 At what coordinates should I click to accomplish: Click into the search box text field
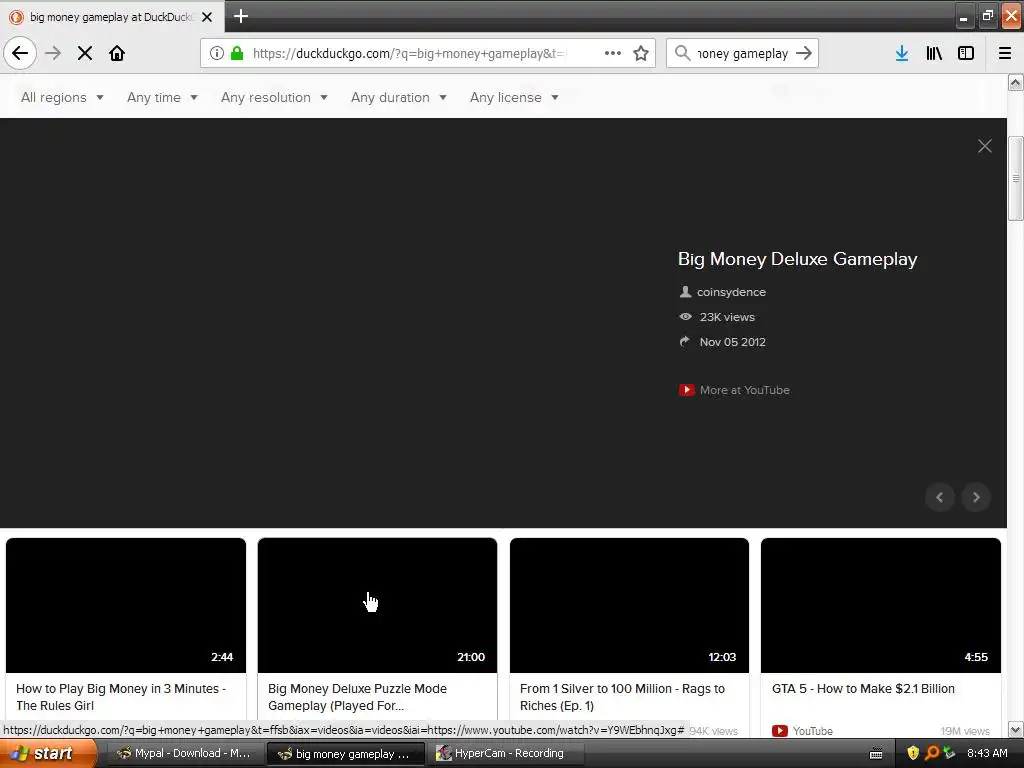point(742,53)
